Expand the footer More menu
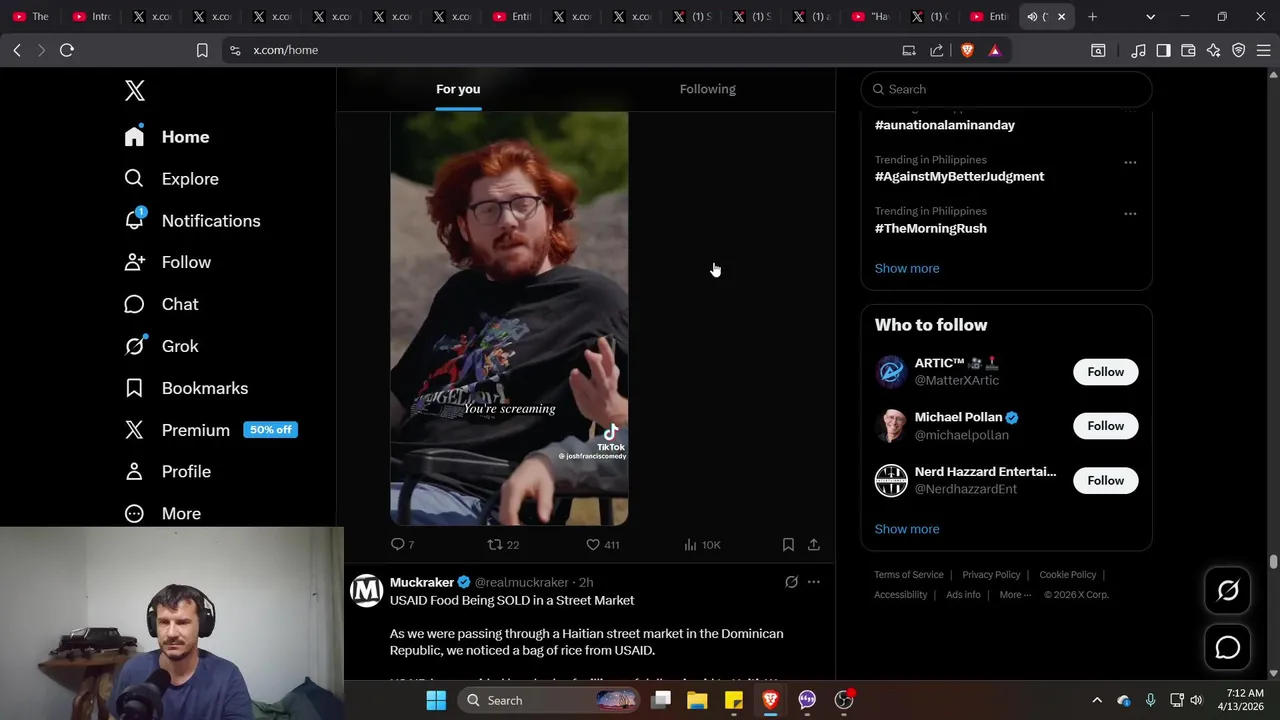The image size is (1280, 720). [1015, 595]
